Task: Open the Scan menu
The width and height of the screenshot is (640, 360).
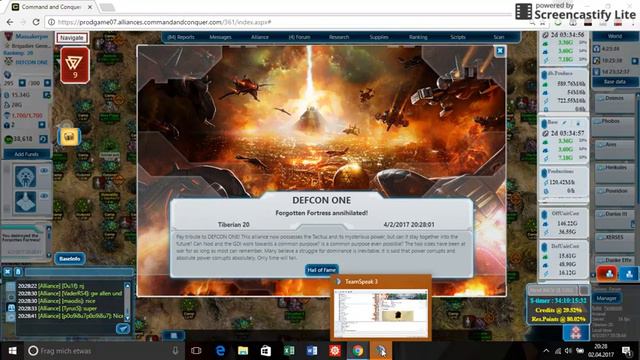Action: (x=499, y=37)
